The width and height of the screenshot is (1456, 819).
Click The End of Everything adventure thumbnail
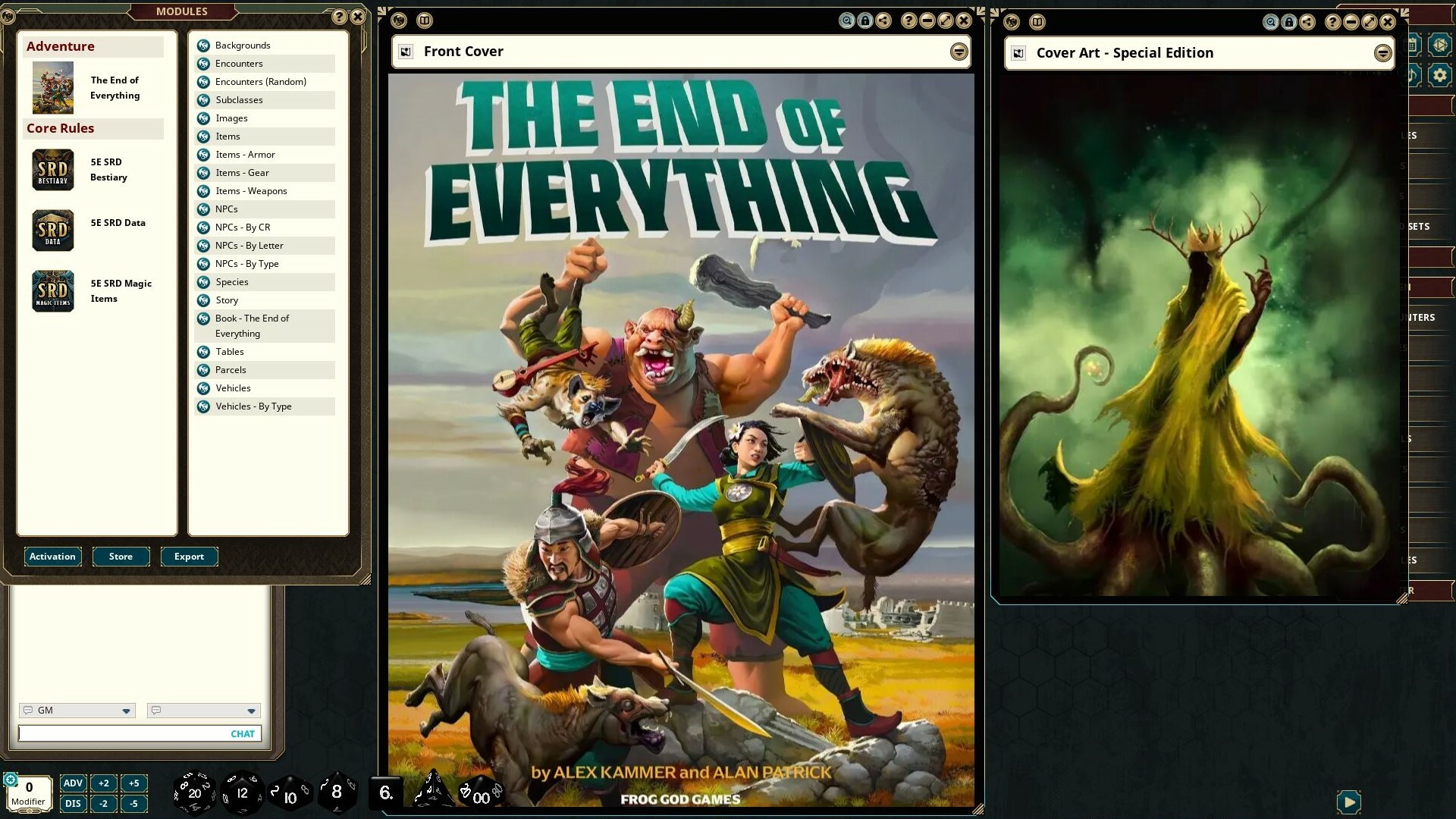[x=52, y=87]
